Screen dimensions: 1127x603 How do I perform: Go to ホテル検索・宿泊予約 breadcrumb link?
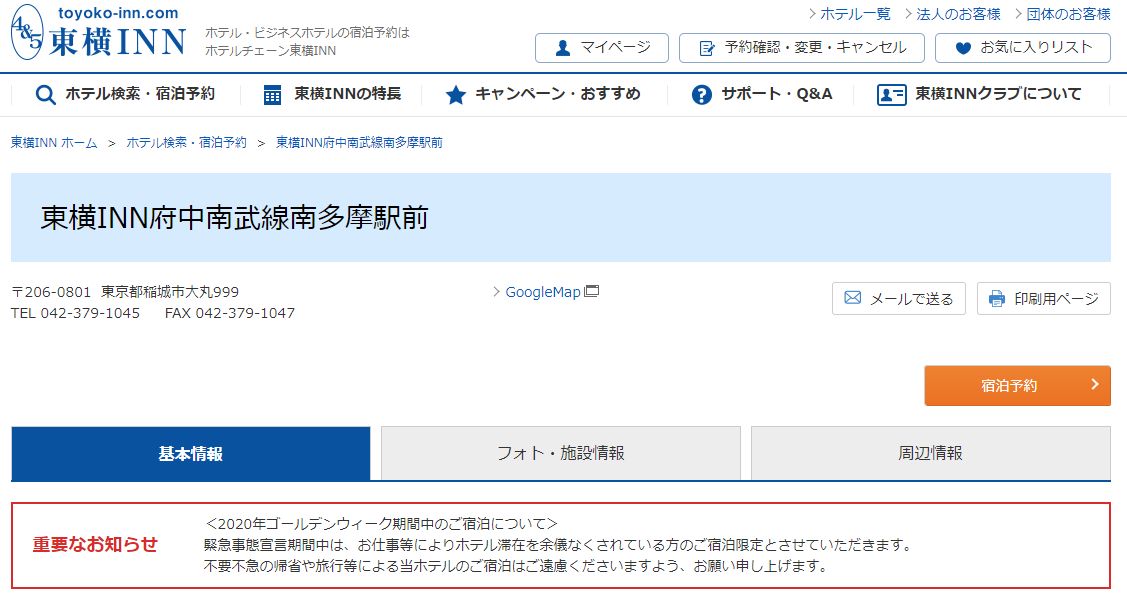click(x=187, y=142)
